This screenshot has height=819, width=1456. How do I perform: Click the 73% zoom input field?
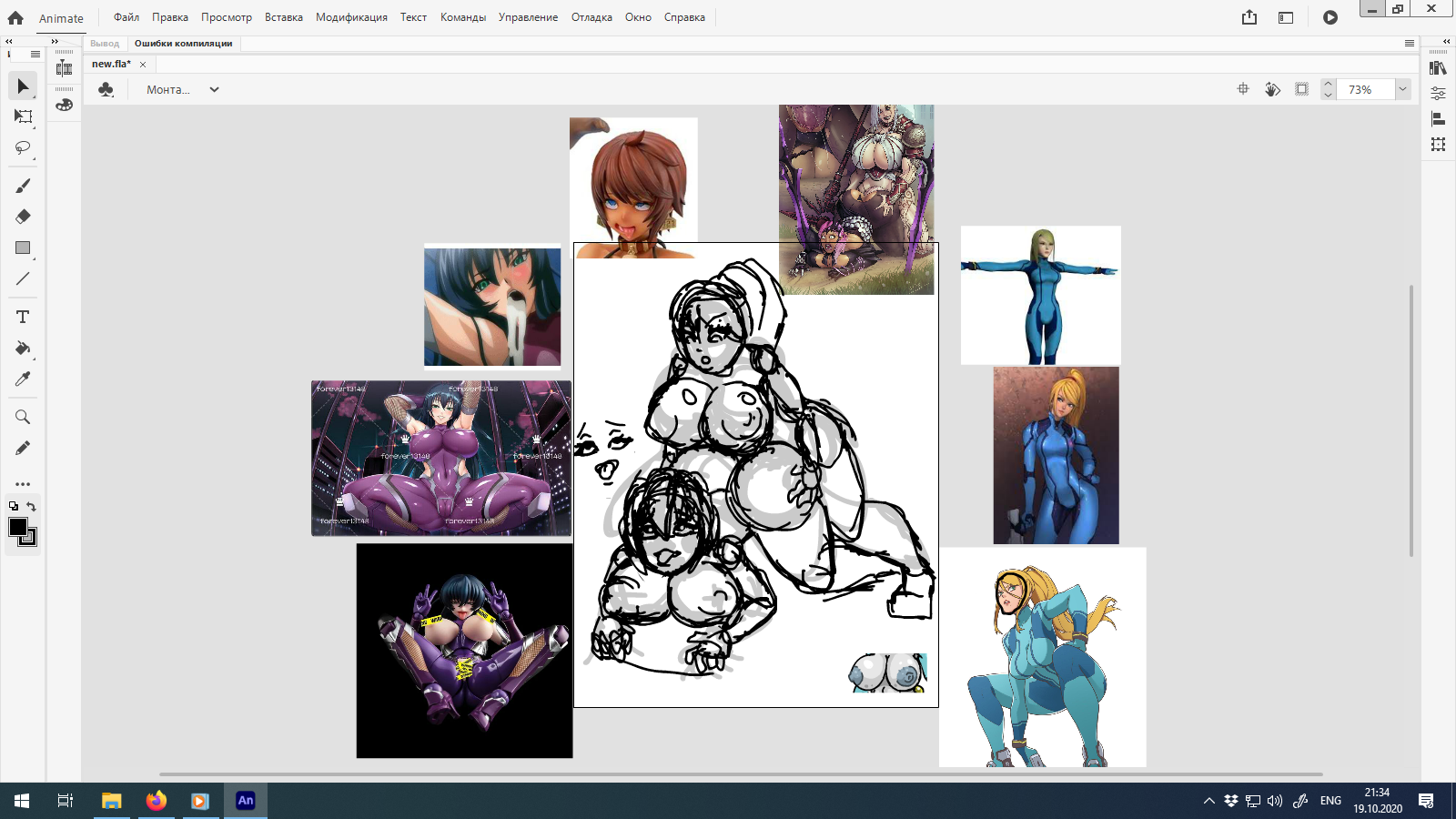click(1366, 89)
